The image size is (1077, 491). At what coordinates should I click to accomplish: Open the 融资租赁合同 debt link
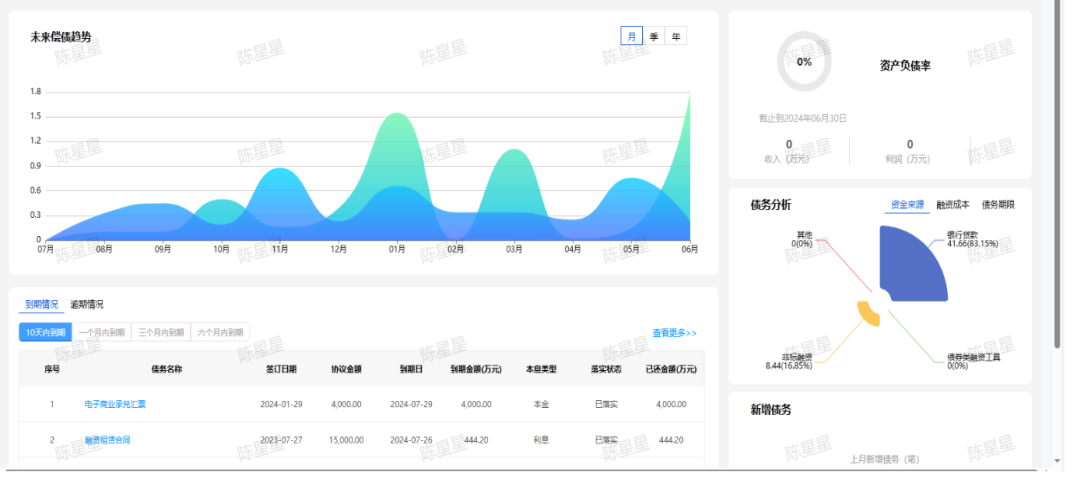point(107,440)
